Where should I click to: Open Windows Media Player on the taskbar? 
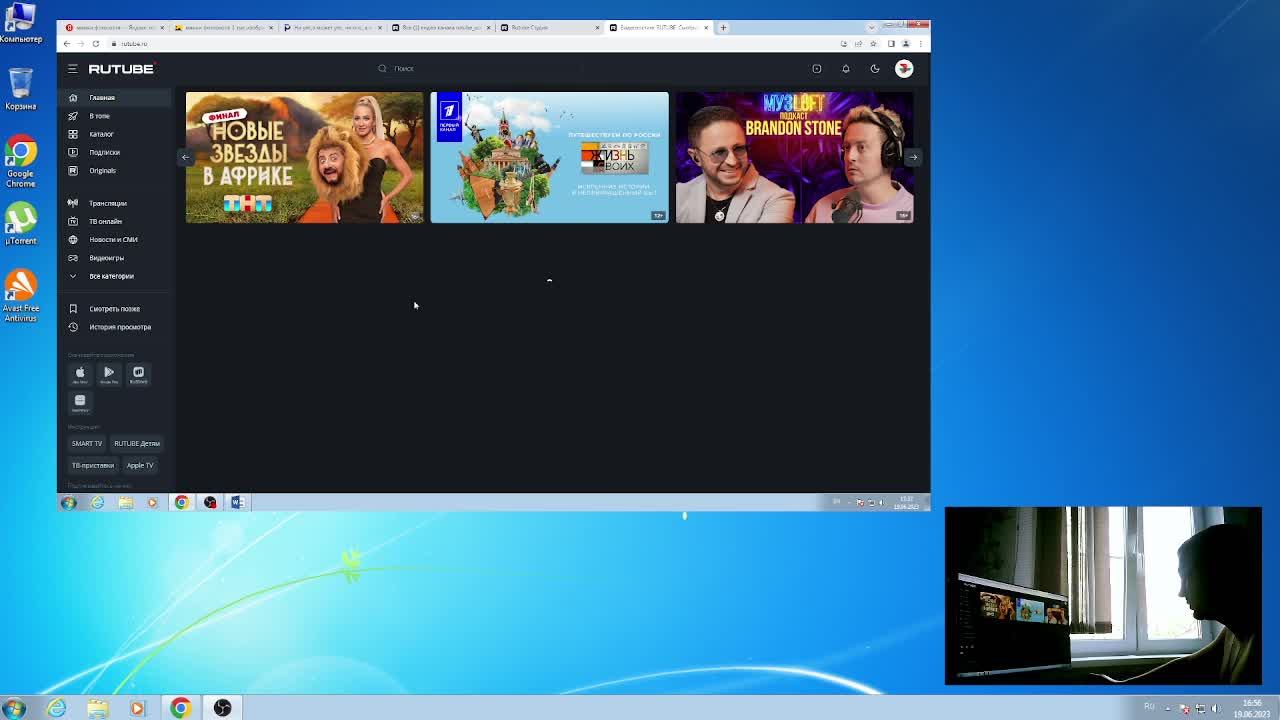[138, 708]
